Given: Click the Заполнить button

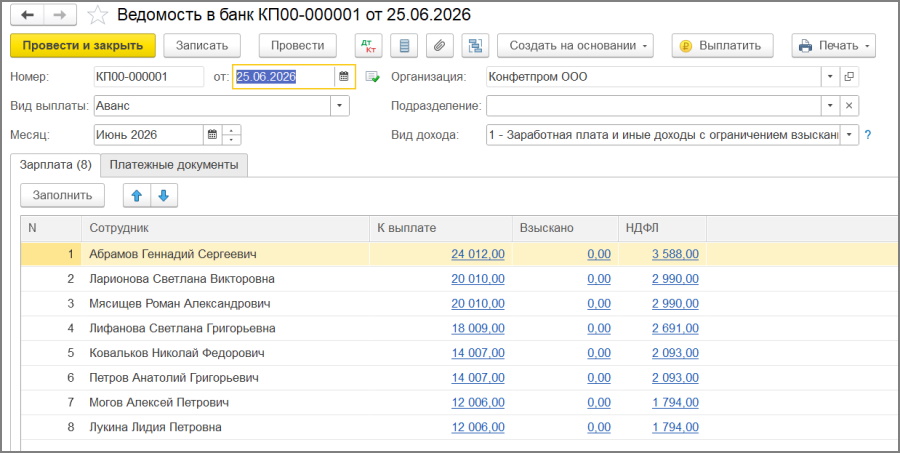Looking at the screenshot, I should (x=63, y=196).
